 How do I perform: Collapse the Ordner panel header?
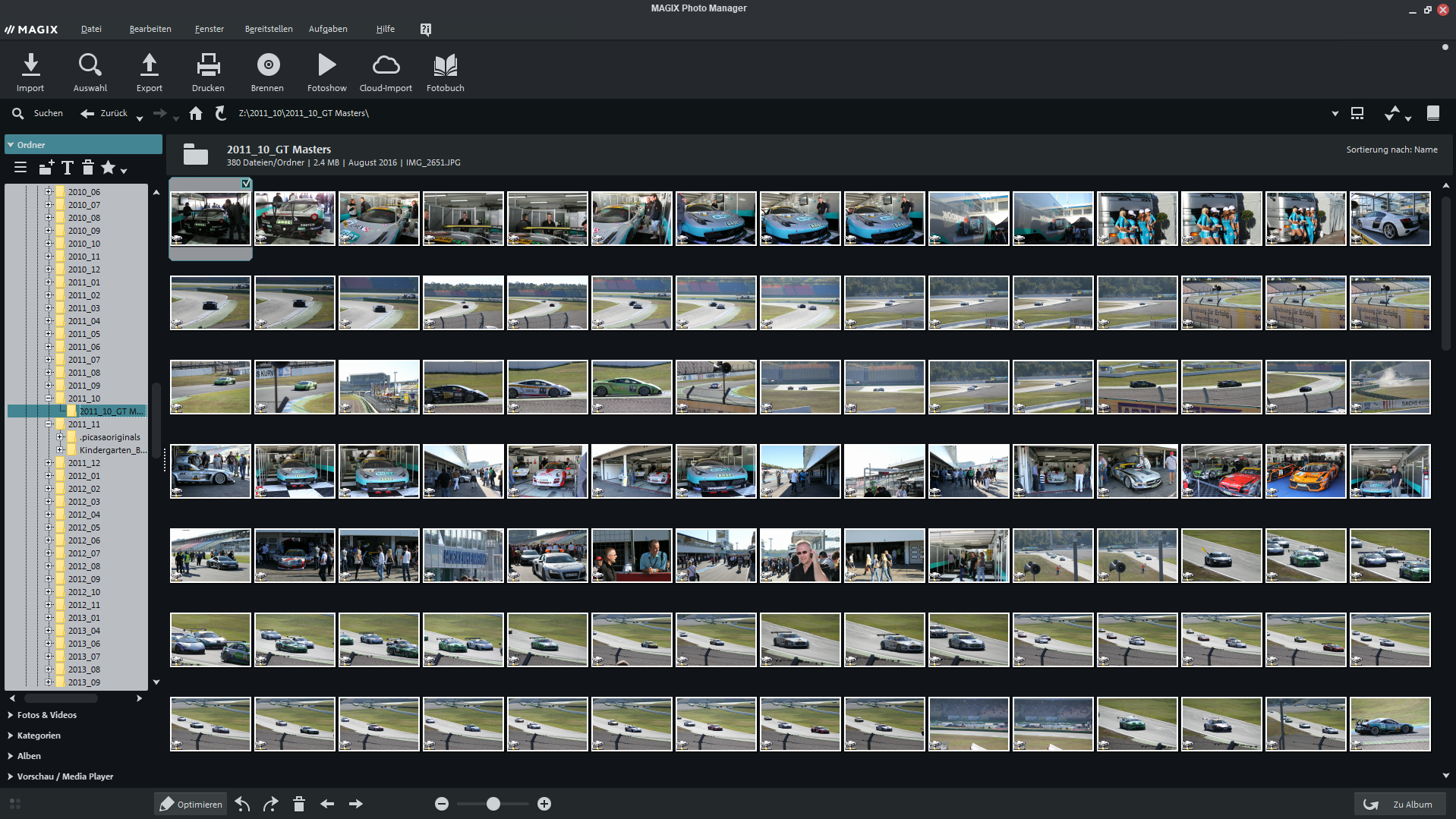11,144
